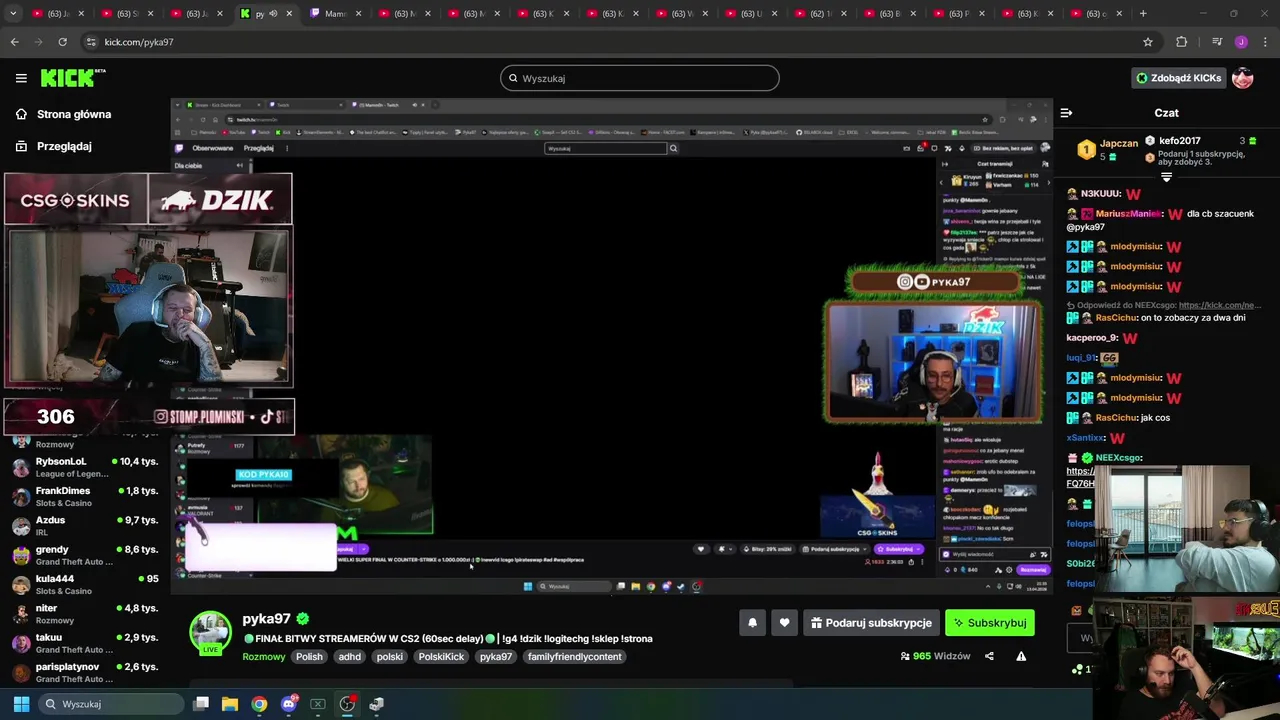Select the pyka97 tag
The width and height of the screenshot is (1280, 720).
click(495, 657)
